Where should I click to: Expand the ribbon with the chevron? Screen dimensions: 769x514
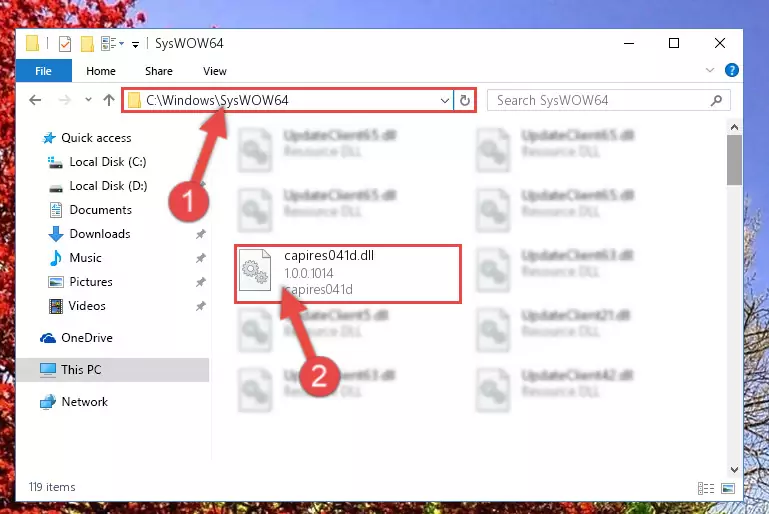(710, 70)
